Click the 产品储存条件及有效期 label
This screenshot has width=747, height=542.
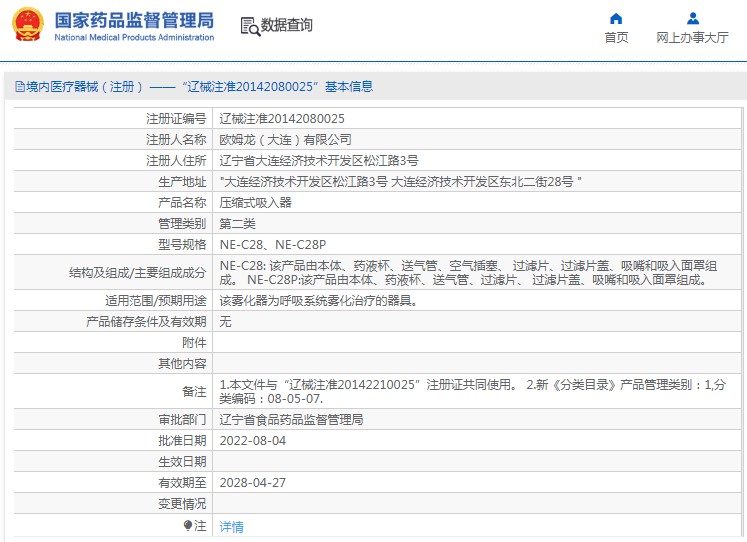click(146, 321)
